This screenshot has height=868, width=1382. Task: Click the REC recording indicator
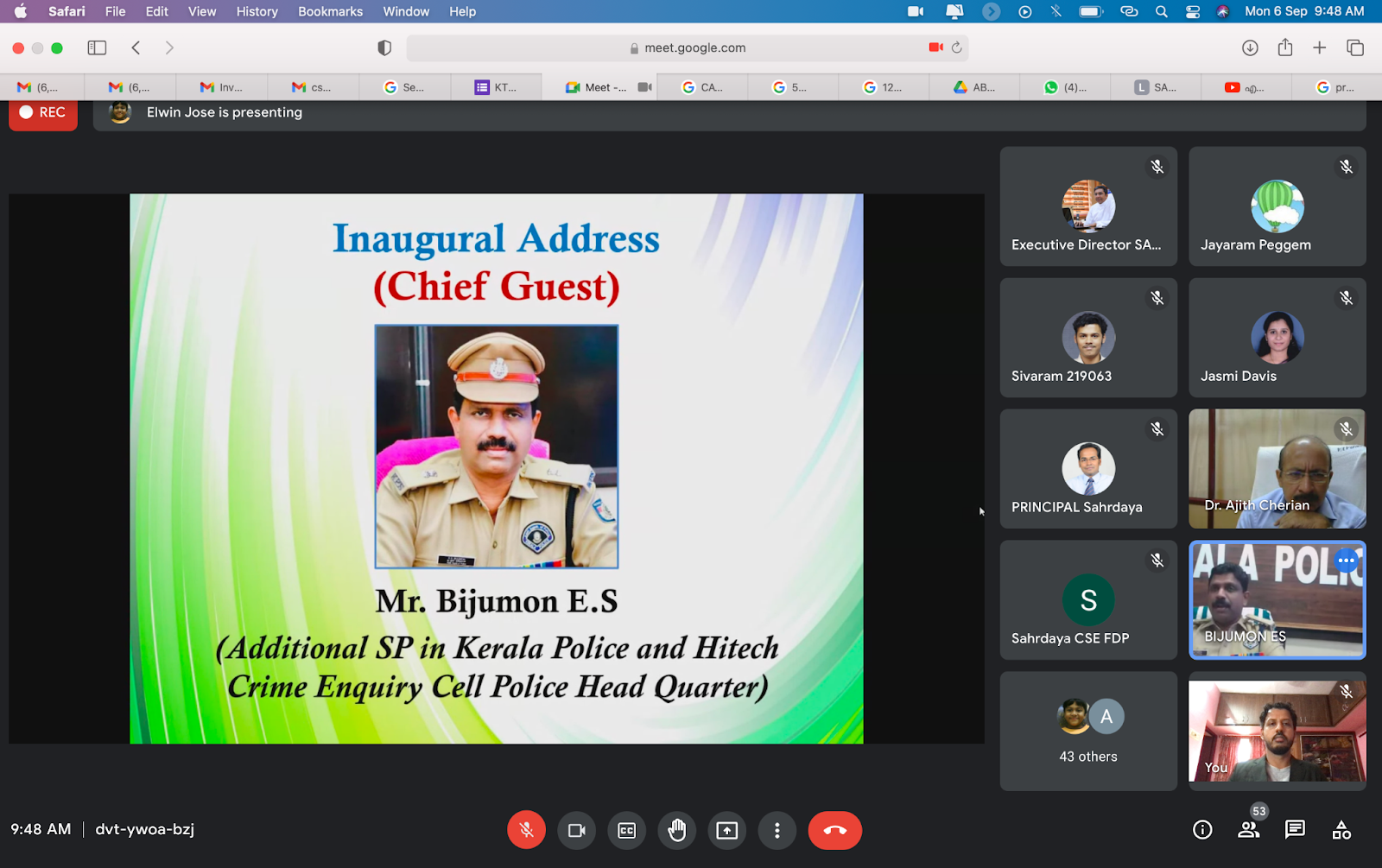coord(43,113)
